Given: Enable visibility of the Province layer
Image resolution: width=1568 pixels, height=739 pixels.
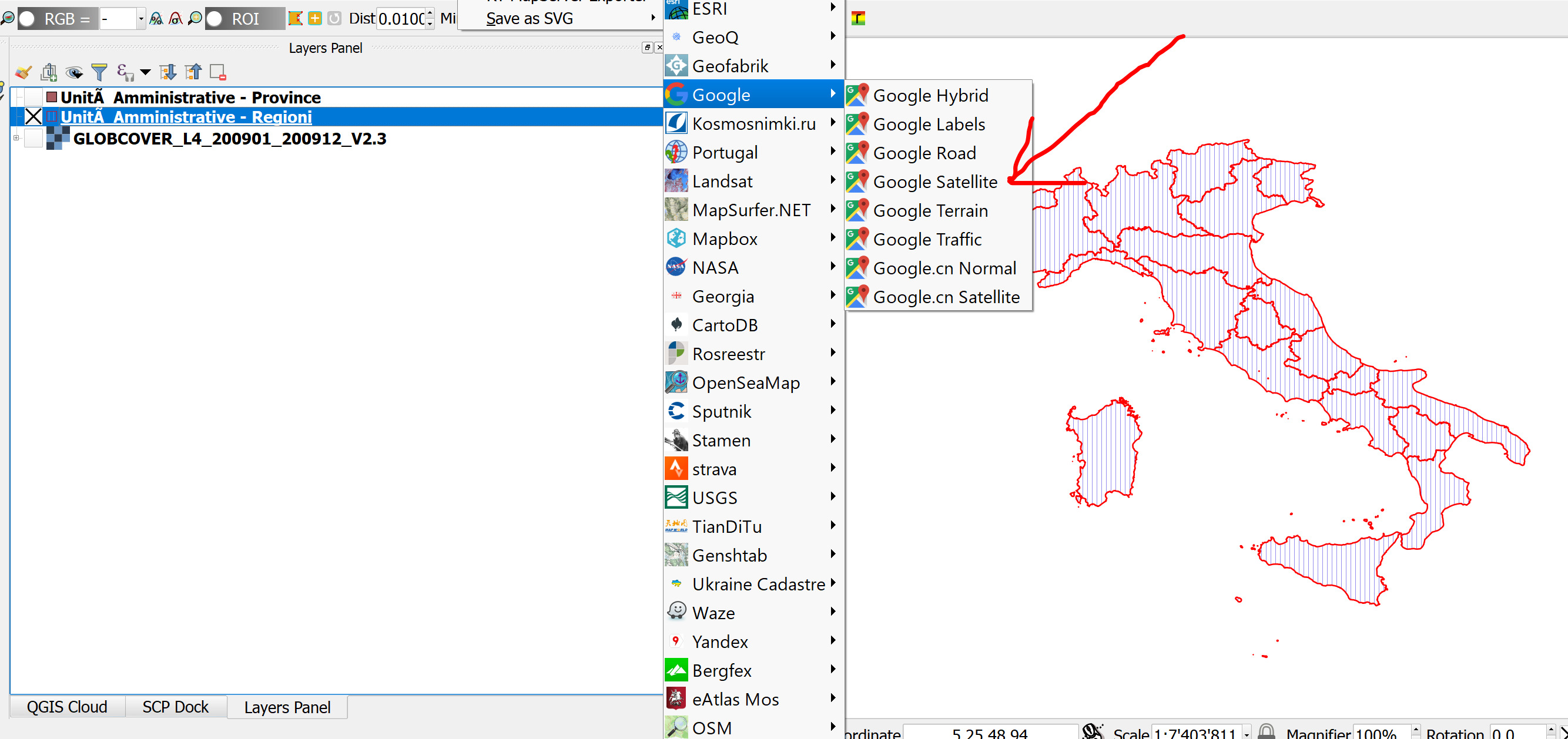Looking at the screenshot, I should click(33, 97).
